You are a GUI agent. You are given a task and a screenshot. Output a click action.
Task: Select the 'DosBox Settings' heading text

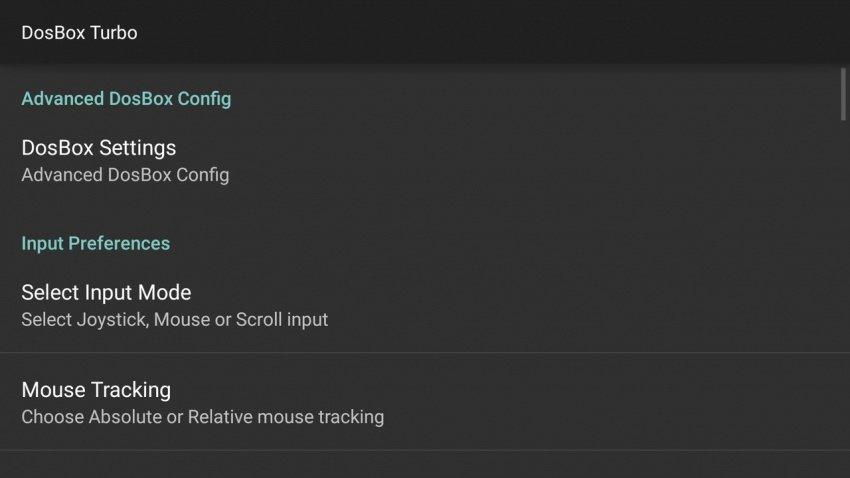pos(99,148)
